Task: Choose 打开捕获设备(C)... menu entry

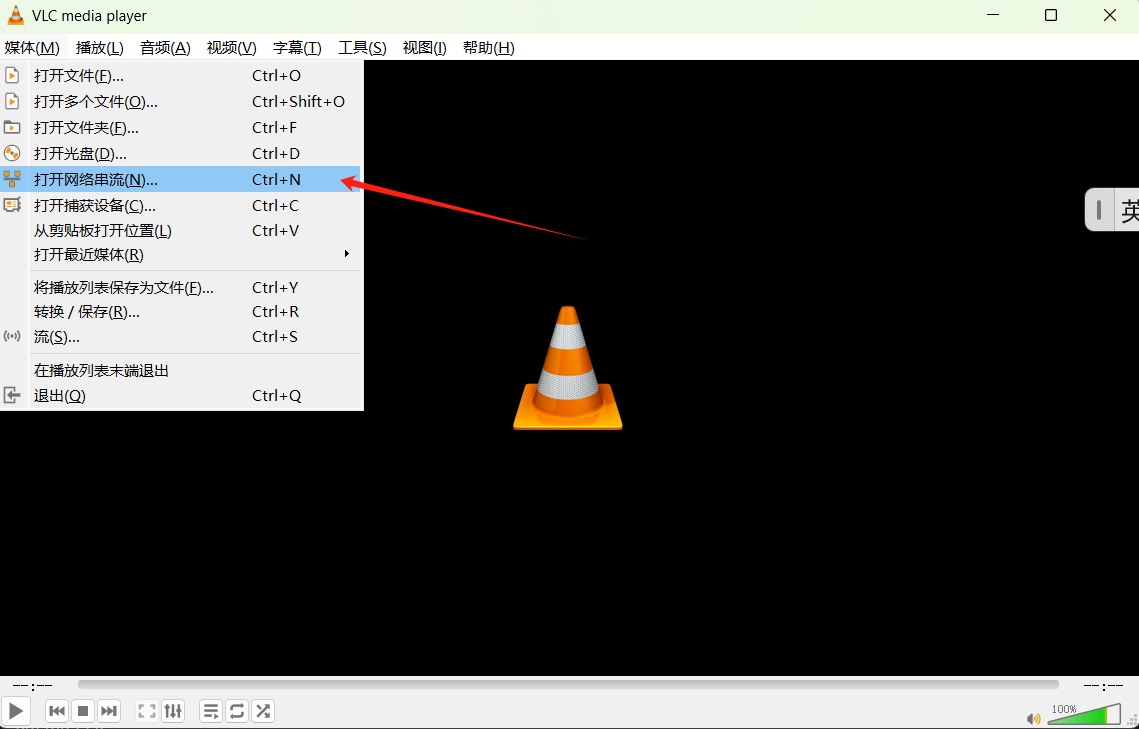Action: [x=181, y=205]
